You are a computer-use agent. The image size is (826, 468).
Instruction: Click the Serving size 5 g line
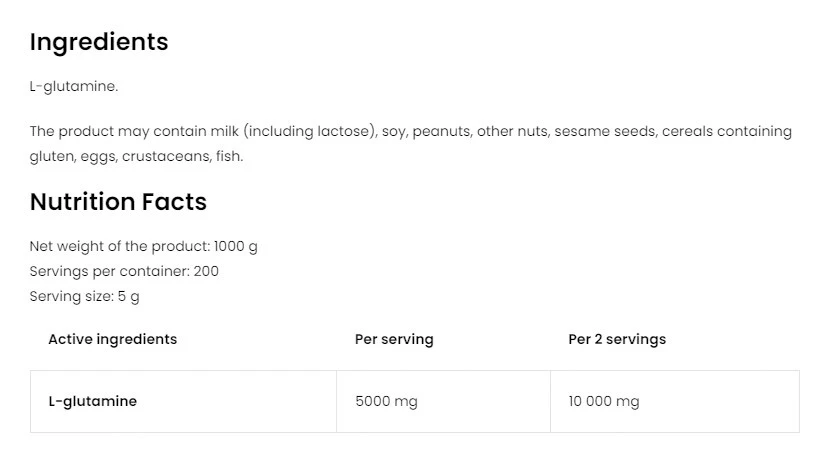(84, 296)
